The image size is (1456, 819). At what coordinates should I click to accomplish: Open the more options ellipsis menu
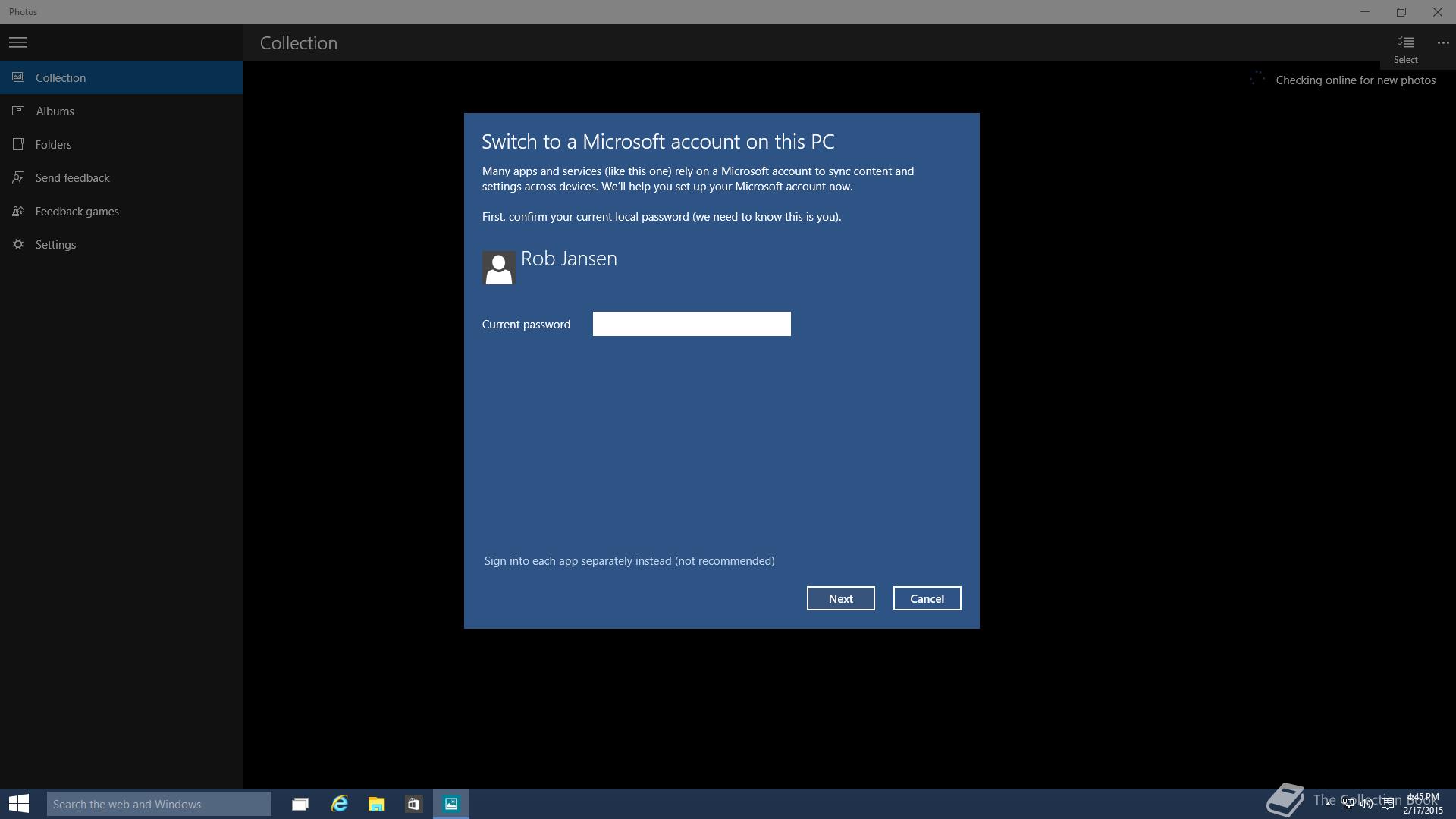point(1442,43)
